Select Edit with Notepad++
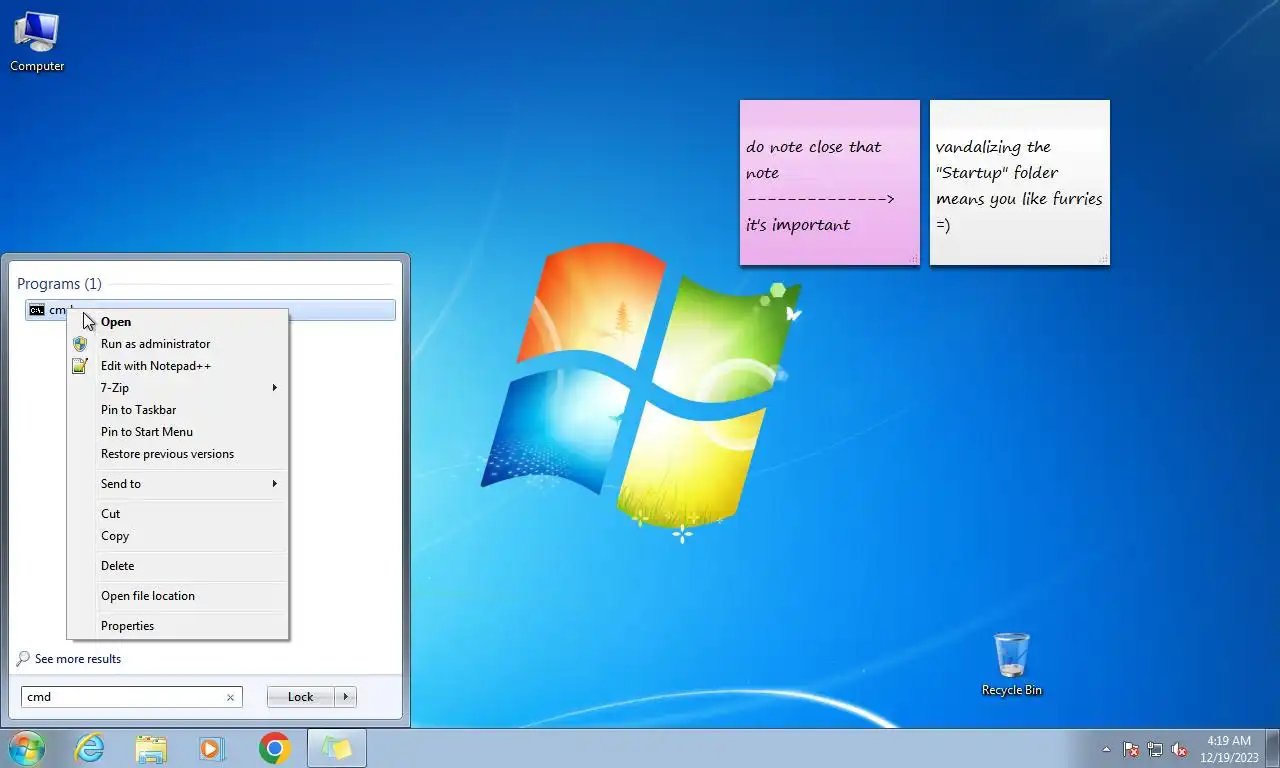This screenshot has width=1280, height=768. click(177, 366)
